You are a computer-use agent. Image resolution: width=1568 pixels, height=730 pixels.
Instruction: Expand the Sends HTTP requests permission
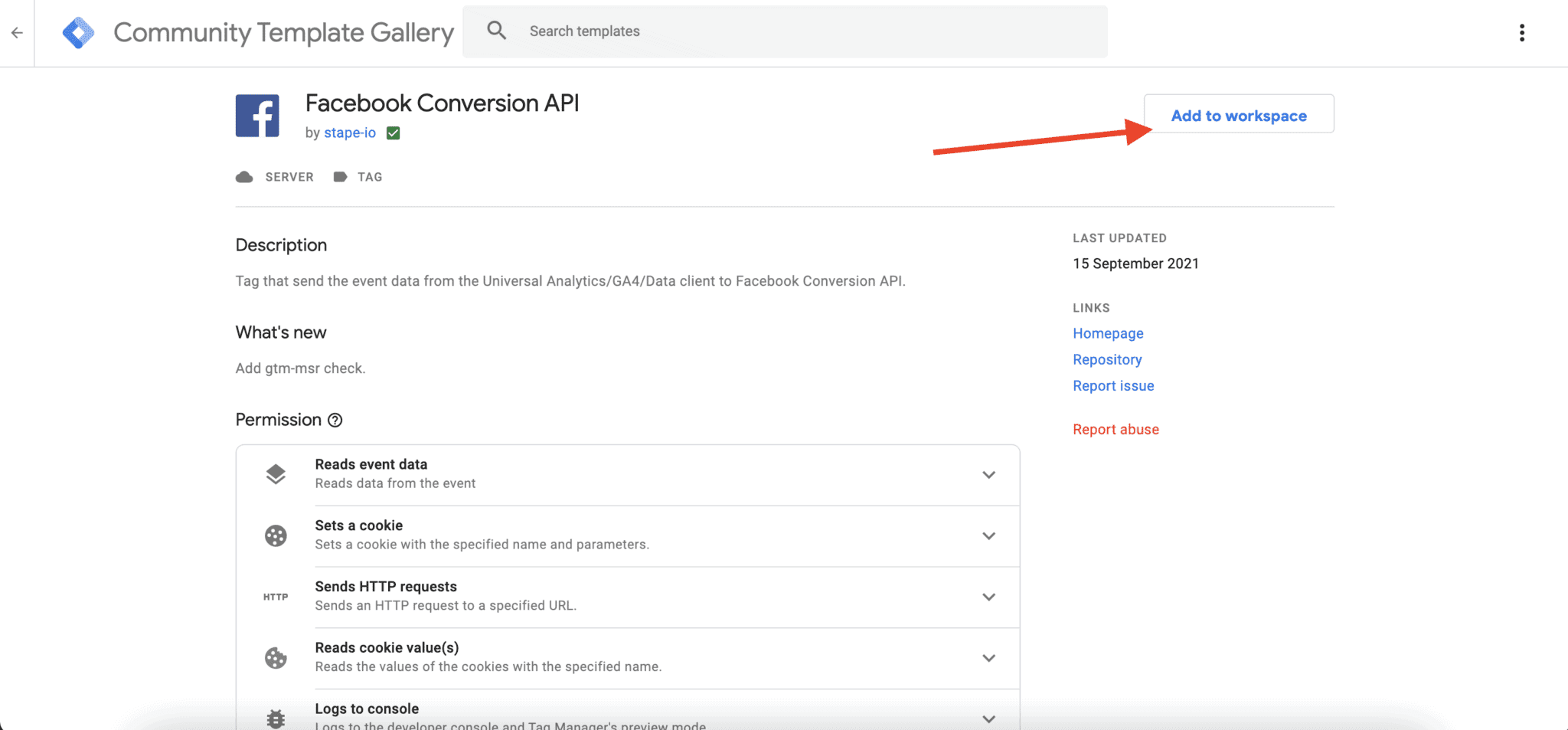tap(988, 597)
